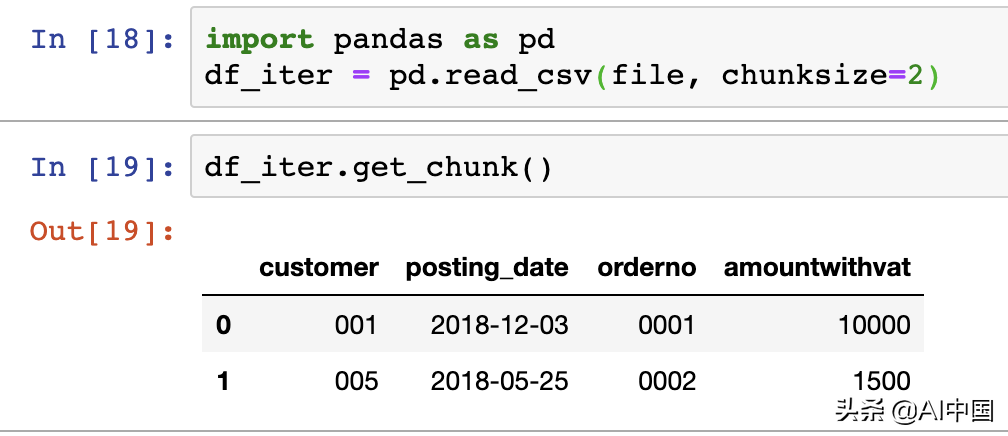
Task: Click the customer value 005
Action: pyautogui.click(x=356, y=382)
